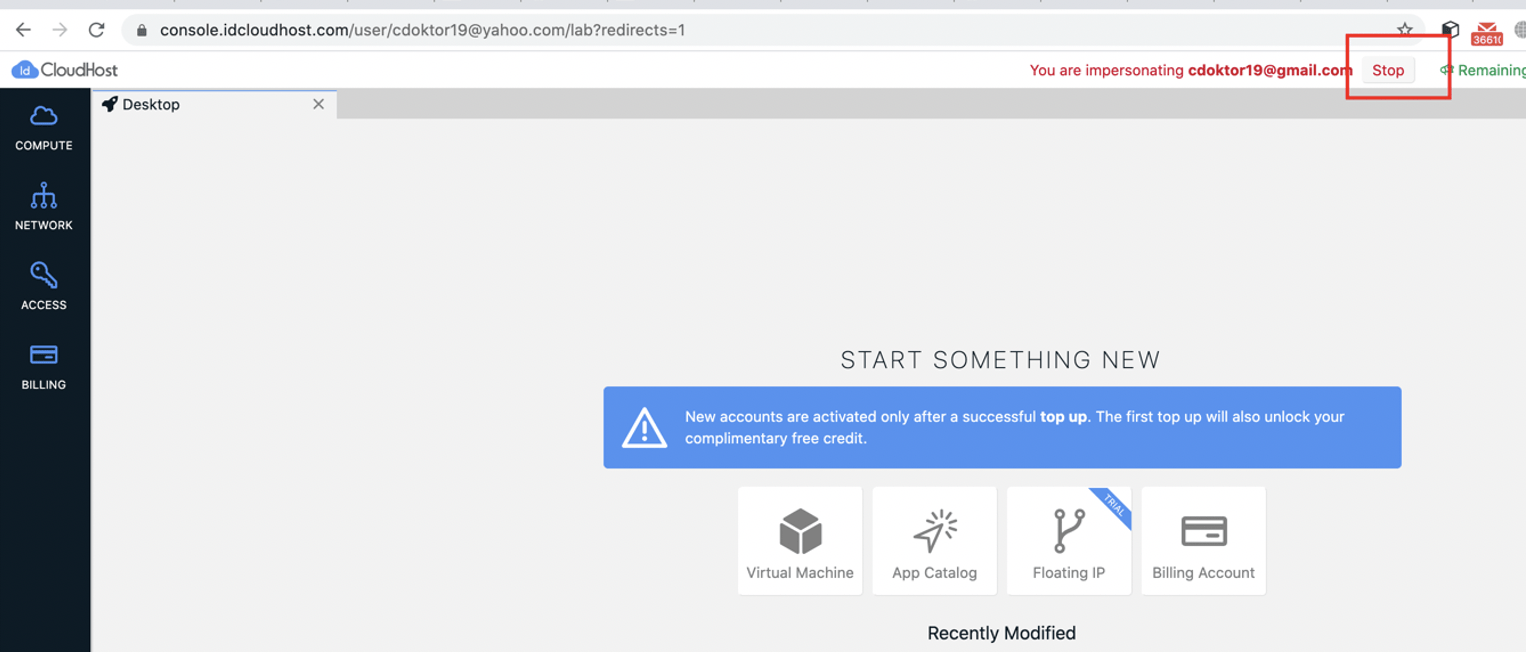This screenshot has height=654, width=1526.
Task: Open the Floating IP trial option
Action: click(x=1068, y=540)
